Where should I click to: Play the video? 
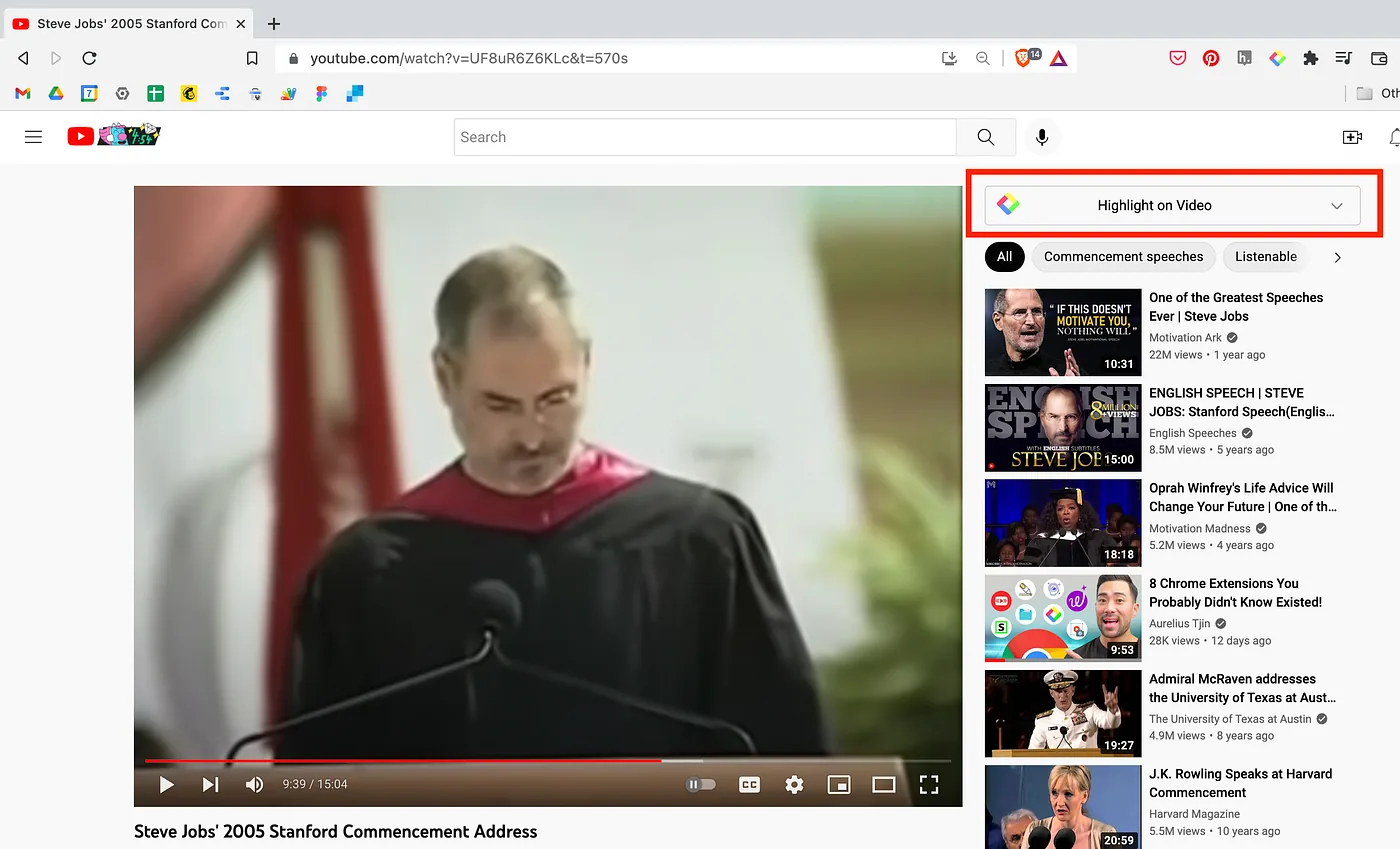pyautogui.click(x=167, y=785)
